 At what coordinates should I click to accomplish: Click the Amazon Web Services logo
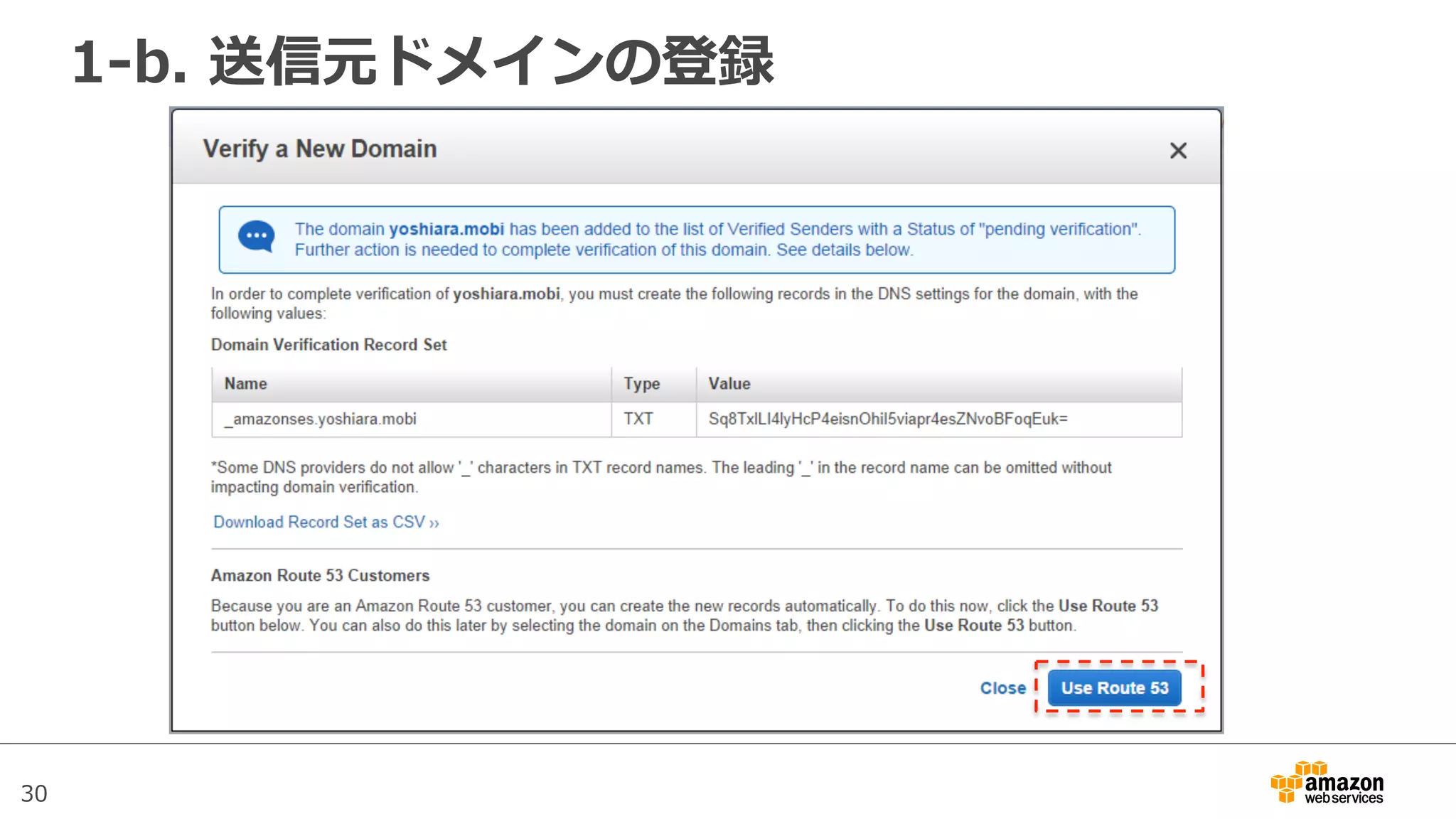click(1327, 783)
